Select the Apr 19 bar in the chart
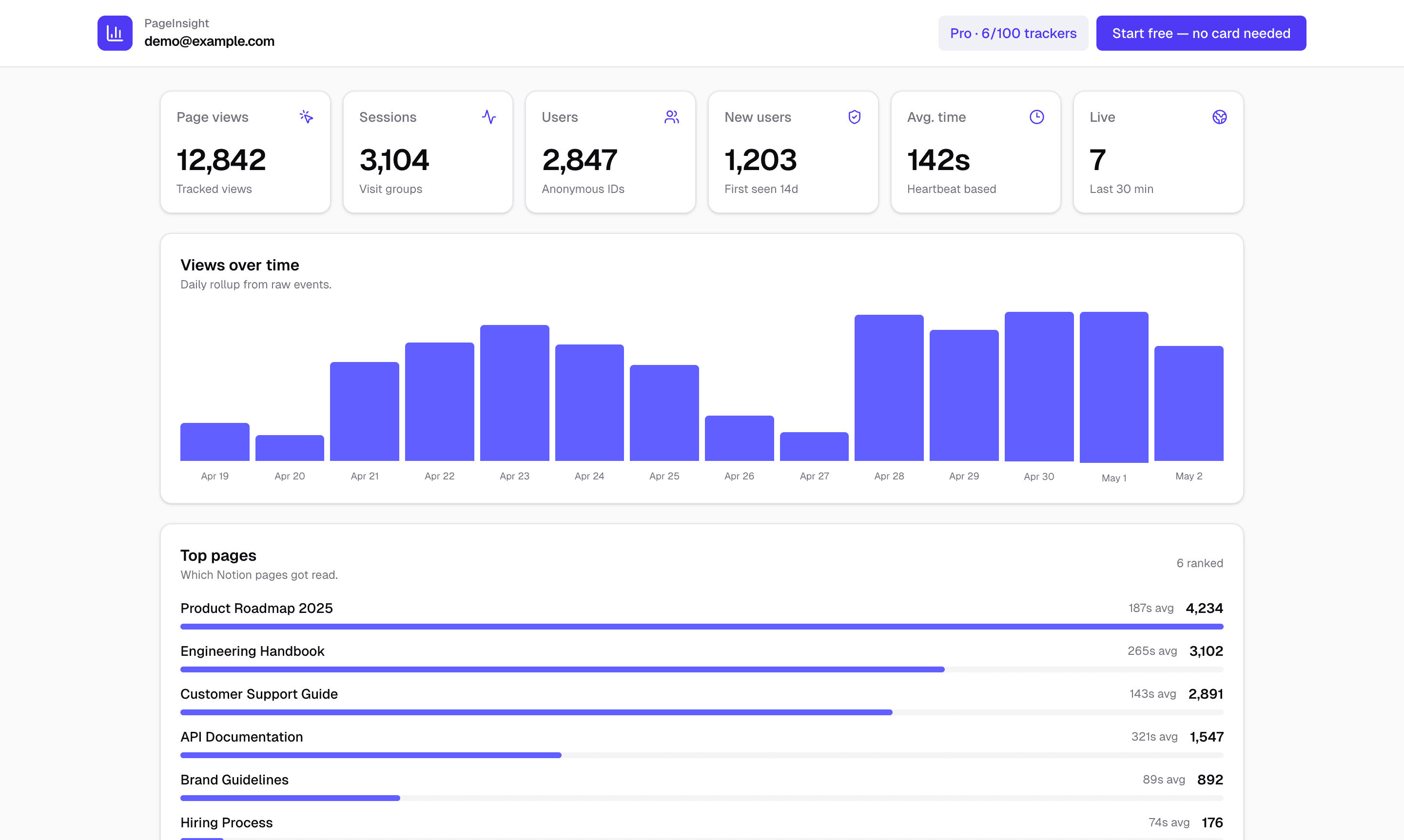The width and height of the screenshot is (1404, 840). point(214,441)
